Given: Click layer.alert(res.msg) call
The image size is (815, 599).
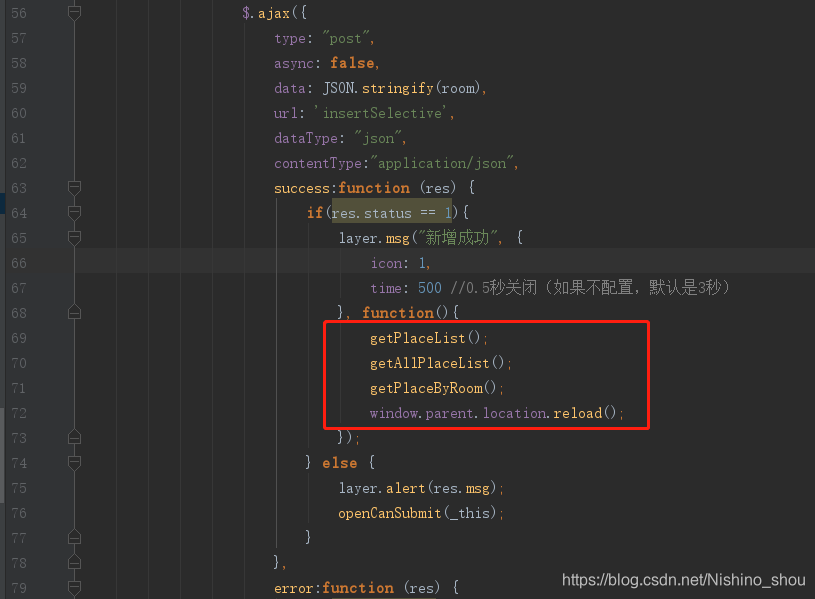Looking at the screenshot, I should (417, 488).
